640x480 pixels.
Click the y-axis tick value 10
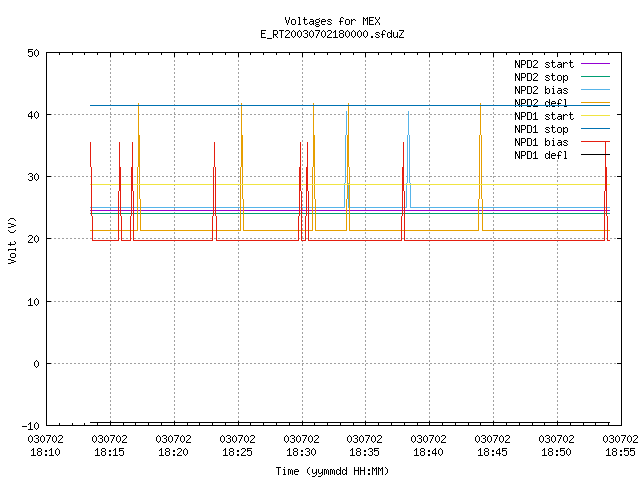[33, 302]
